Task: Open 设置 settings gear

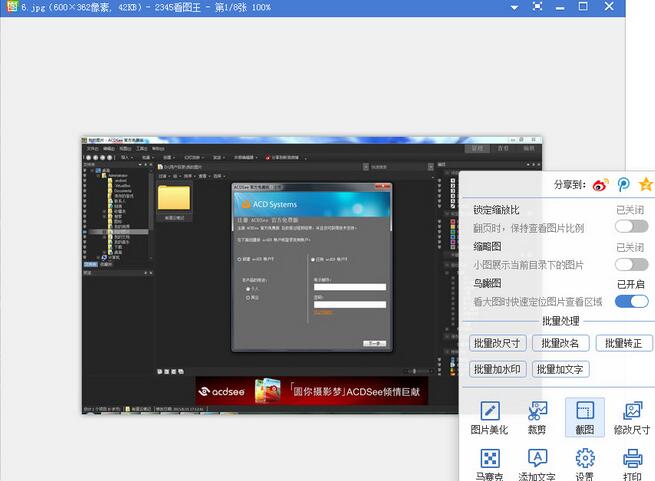Action: (x=585, y=465)
